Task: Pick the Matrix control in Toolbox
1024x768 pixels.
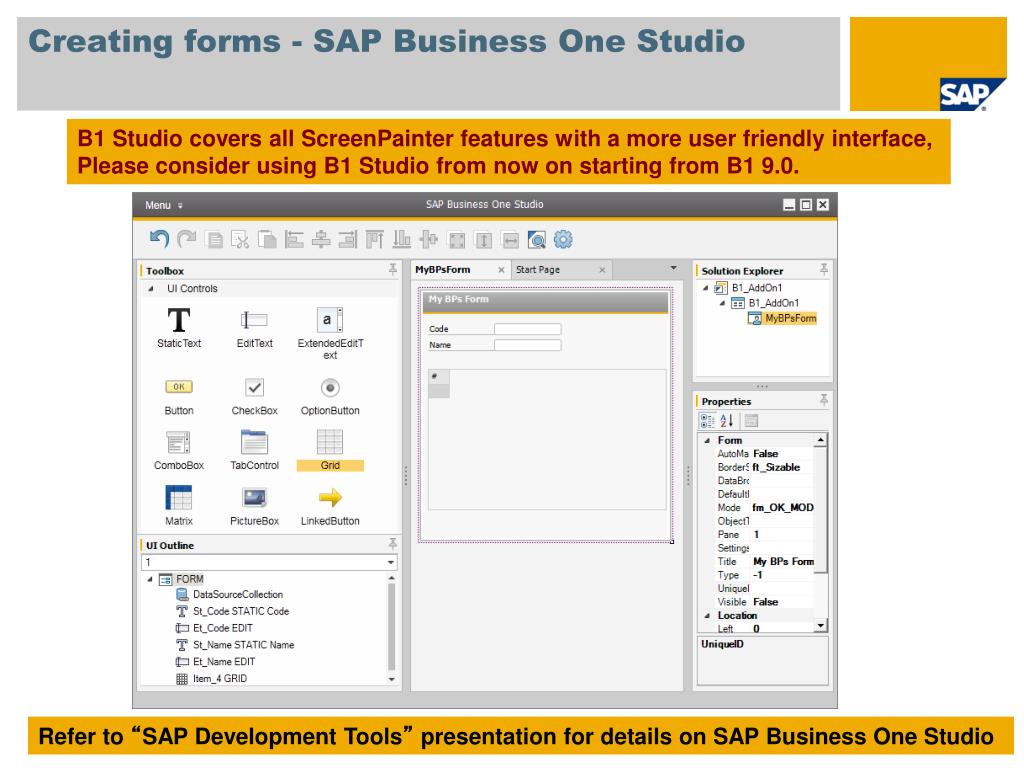Action: click(x=179, y=505)
